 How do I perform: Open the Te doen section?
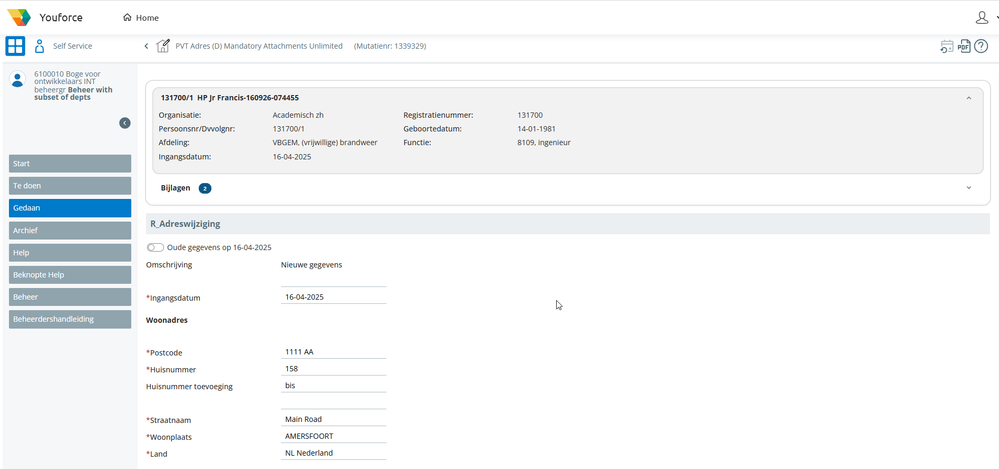pos(70,186)
